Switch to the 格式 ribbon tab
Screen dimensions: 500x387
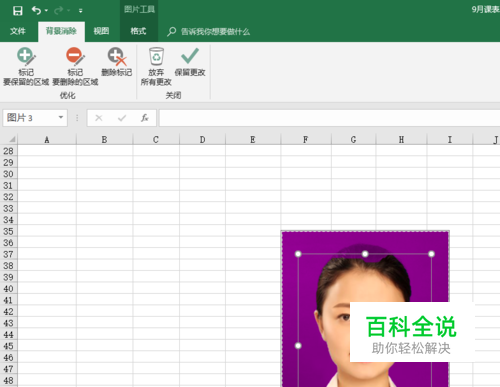(x=138, y=31)
